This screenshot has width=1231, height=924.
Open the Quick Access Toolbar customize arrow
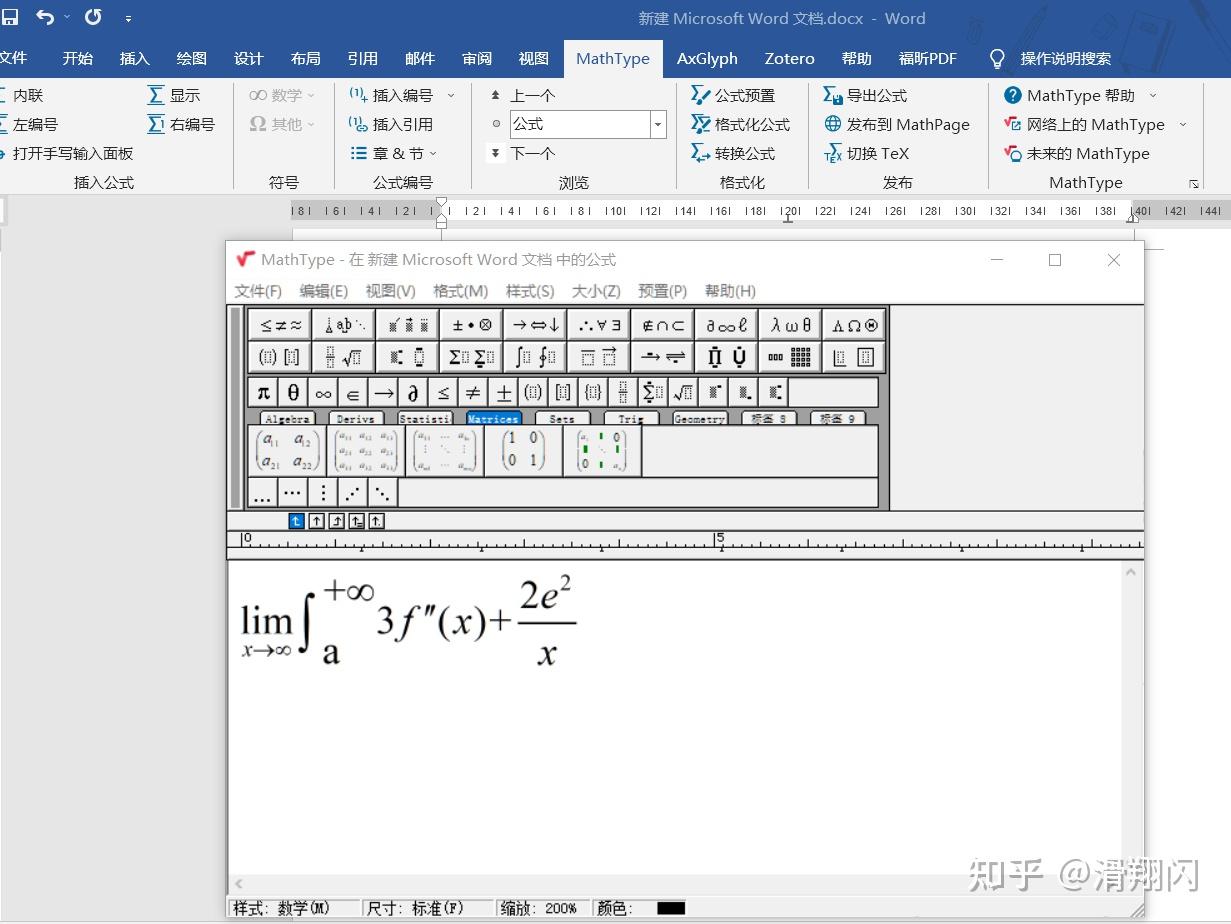pos(128,18)
